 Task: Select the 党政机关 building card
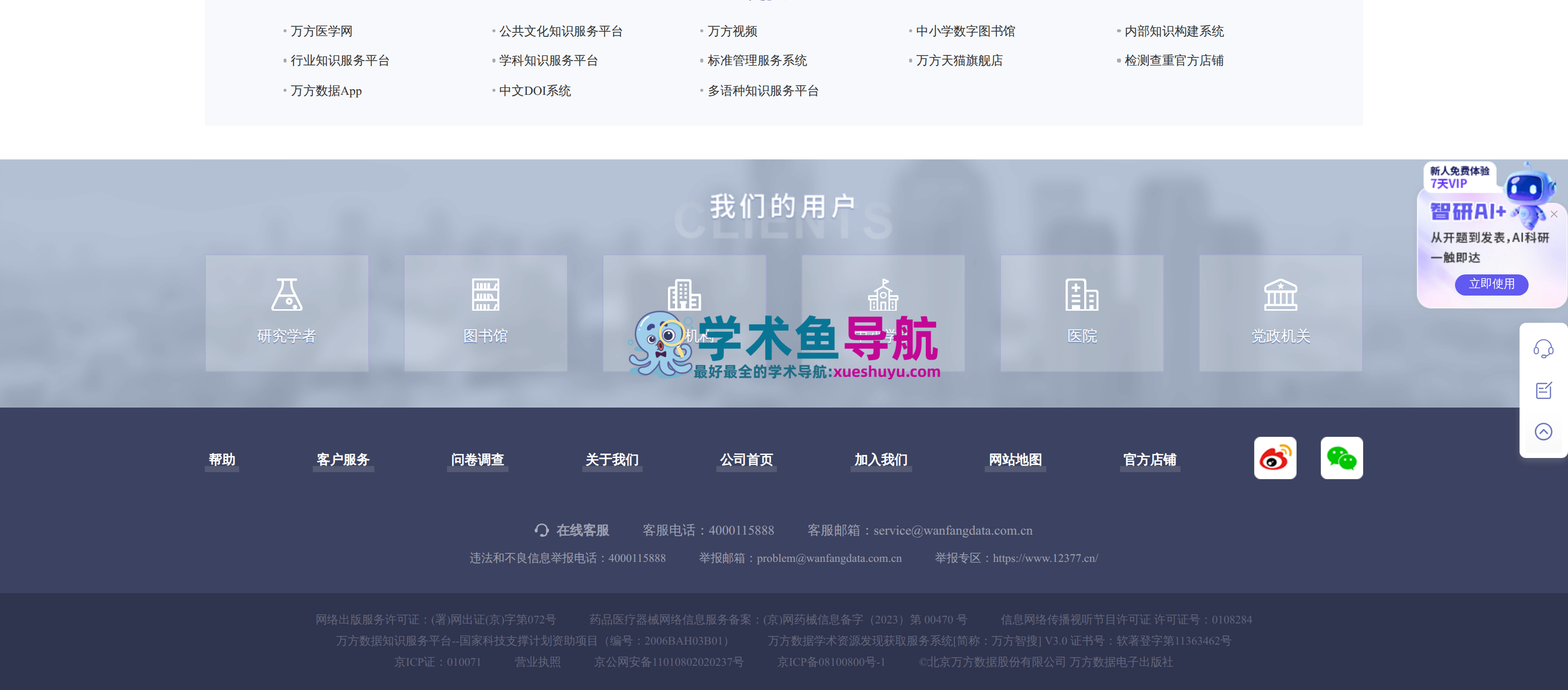pyautogui.click(x=1280, y=313)
